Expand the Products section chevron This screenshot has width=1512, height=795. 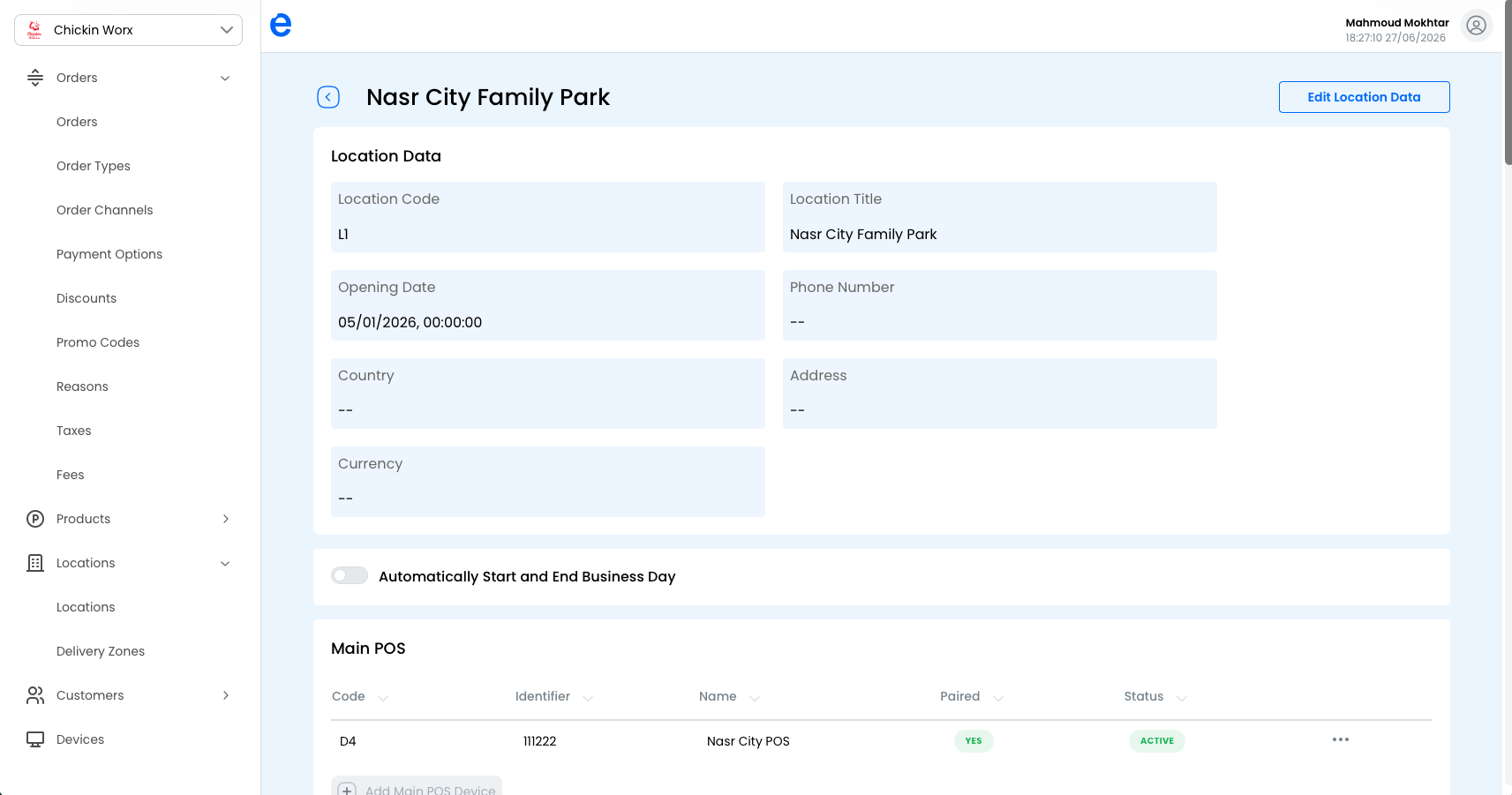[x=225, y=519]
